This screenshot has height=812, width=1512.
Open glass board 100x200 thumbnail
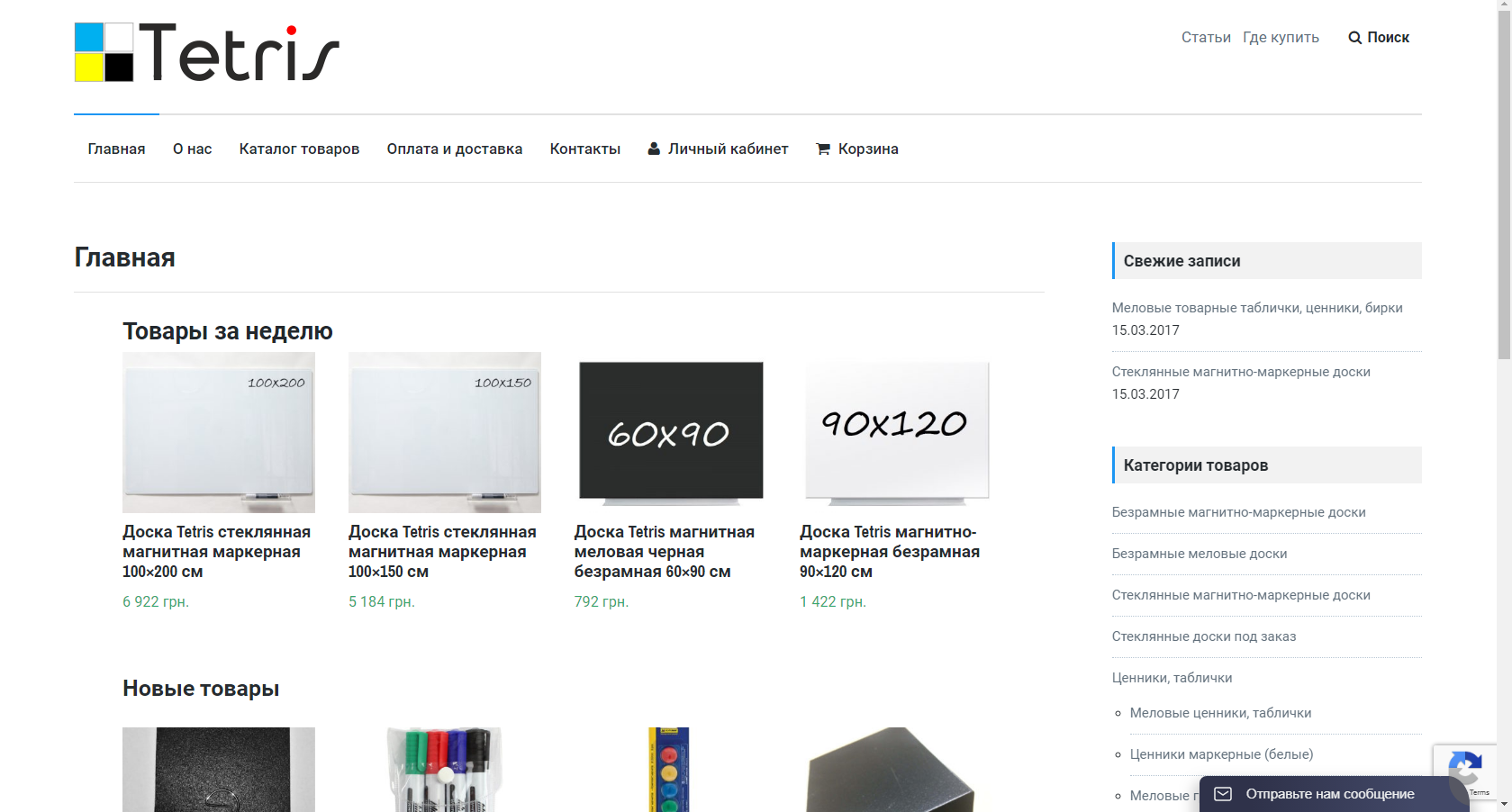point(219,432)
